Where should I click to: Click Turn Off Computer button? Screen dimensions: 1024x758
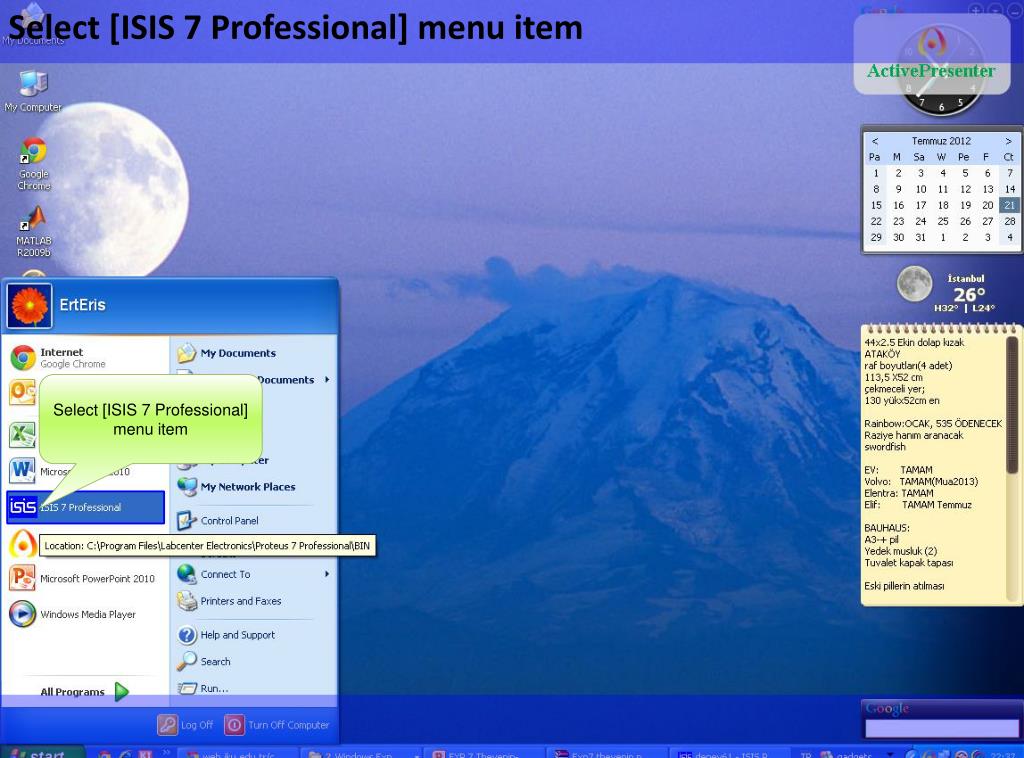277,725
